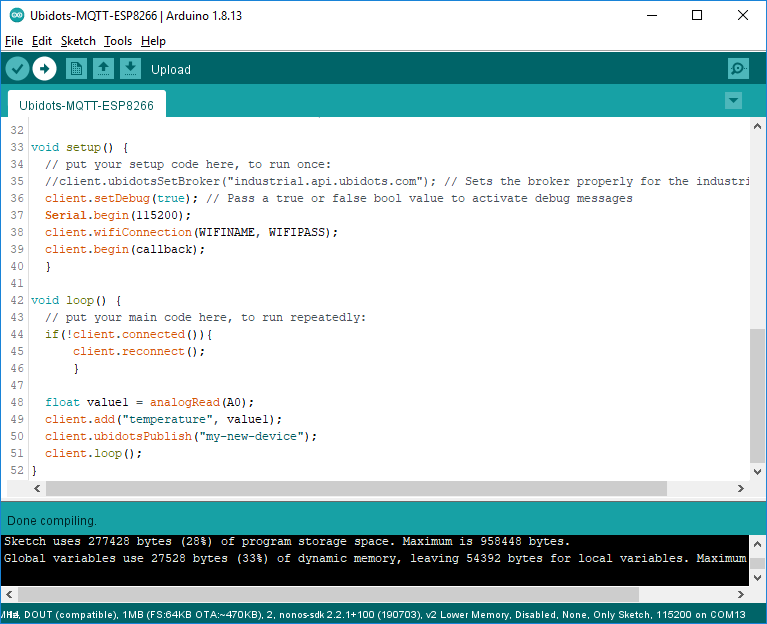The height and width of the screenshot is (624, 767).
Task: Click 'client.begin(callback);' line
Action: pos(125,249)
